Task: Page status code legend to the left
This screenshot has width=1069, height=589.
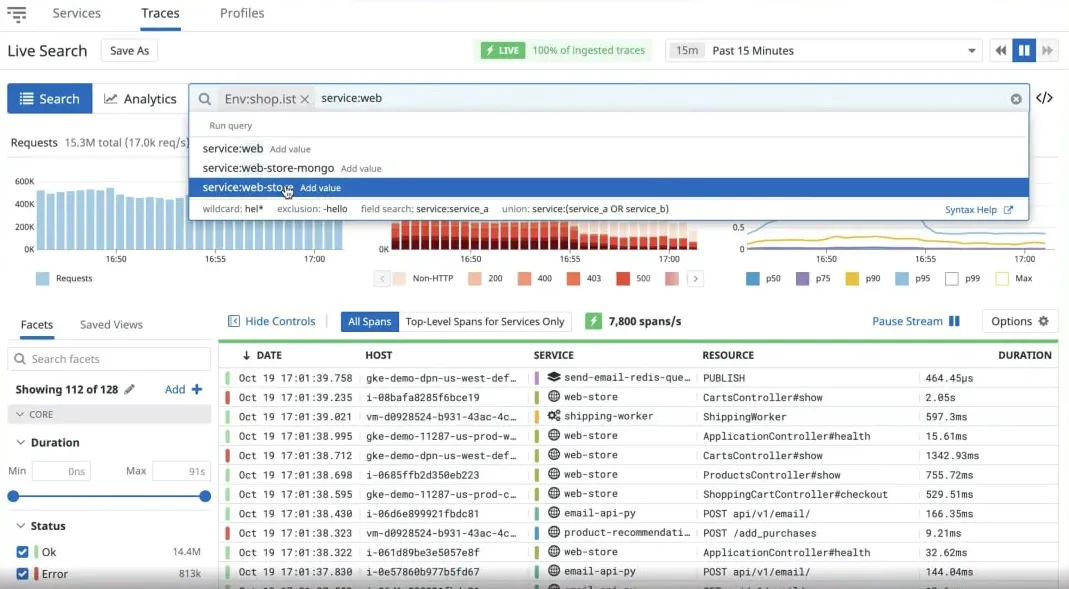Action: [382, 278]
